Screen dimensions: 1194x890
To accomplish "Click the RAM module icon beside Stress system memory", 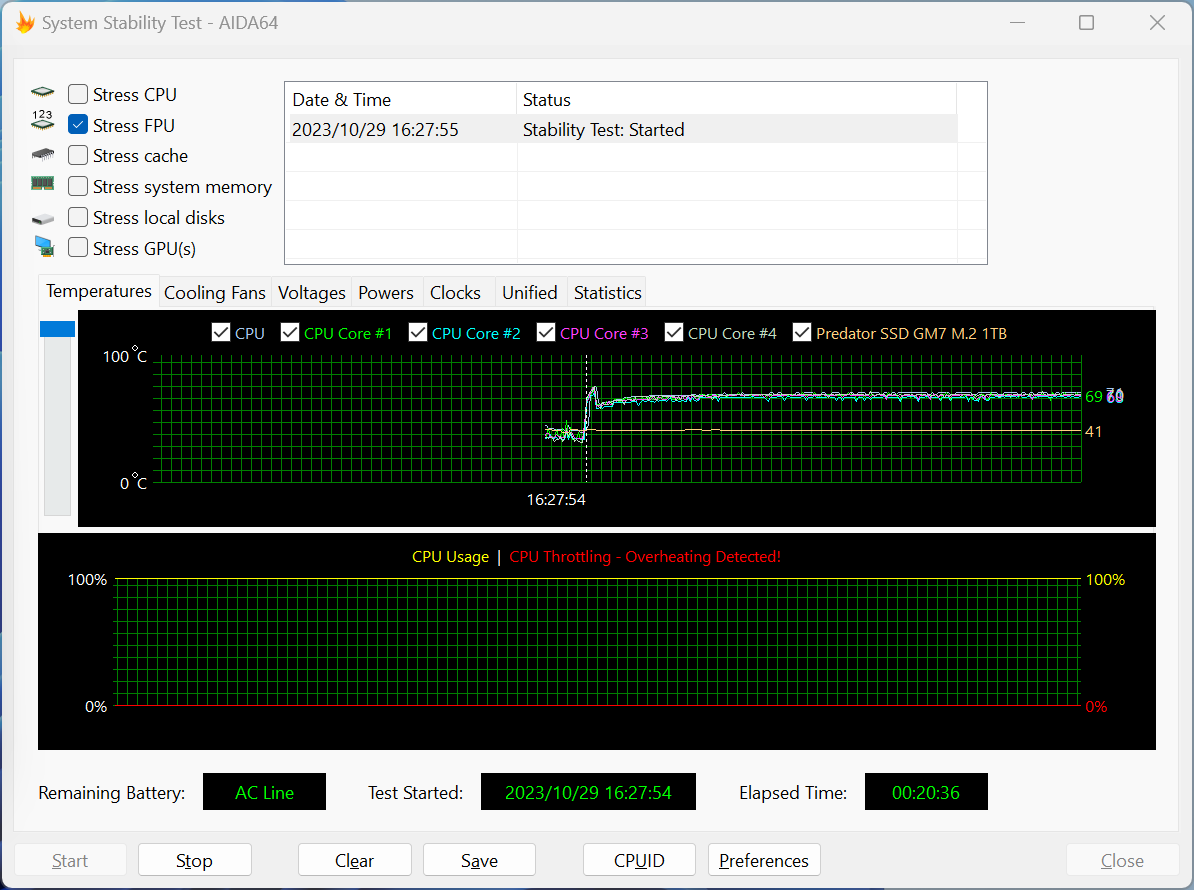I will (43, 183).
